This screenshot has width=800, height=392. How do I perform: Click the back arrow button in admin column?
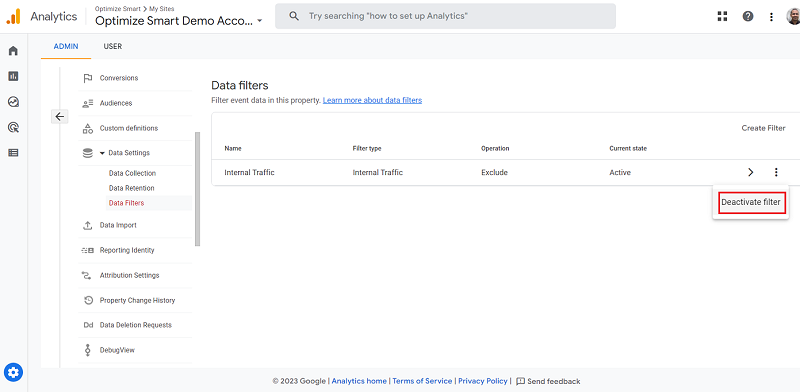click(60, 116)
